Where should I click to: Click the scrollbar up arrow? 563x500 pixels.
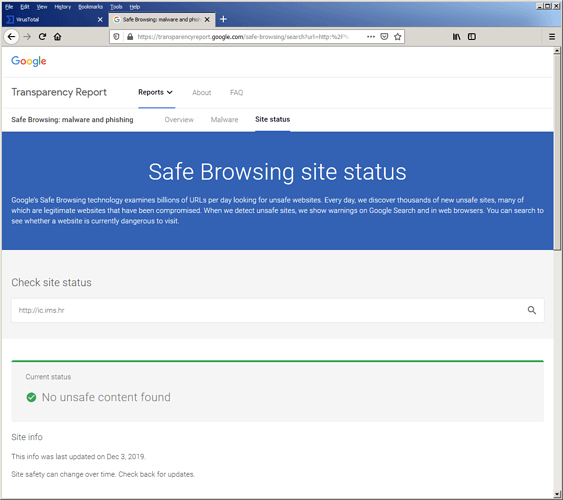(557, 51)
